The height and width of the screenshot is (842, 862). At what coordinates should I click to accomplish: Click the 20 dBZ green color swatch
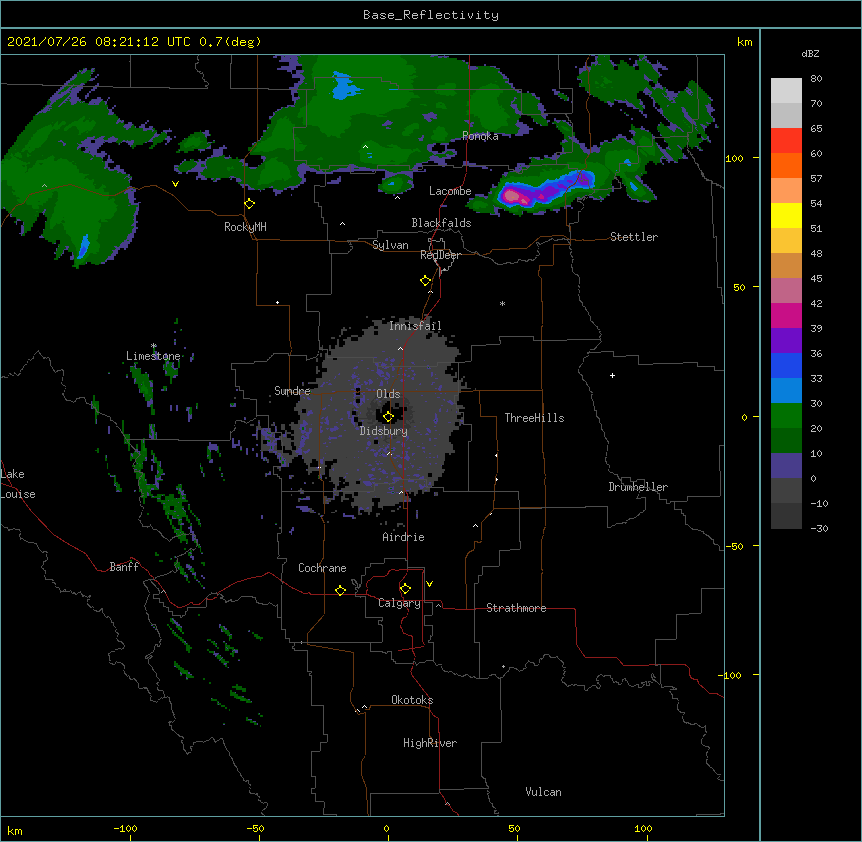point(786,416)
